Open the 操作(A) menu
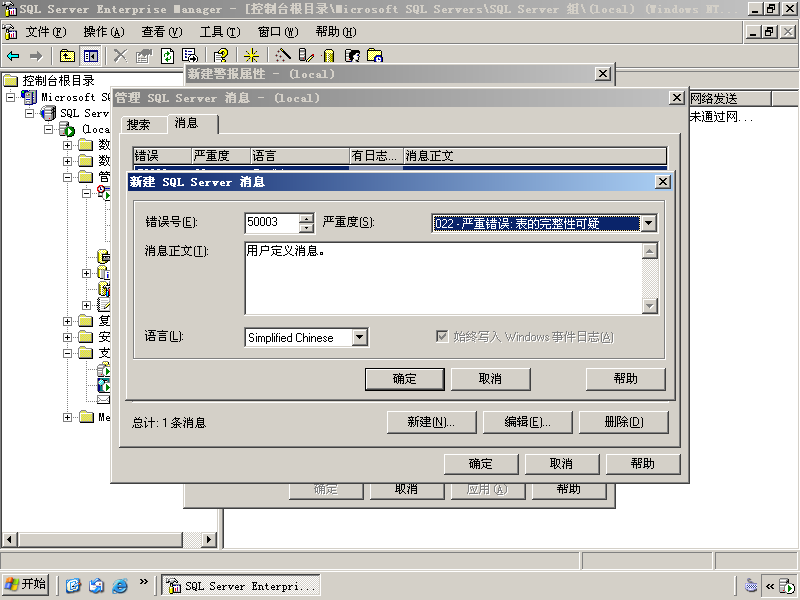The height and width of the screenshot is (600, 800). [104, 32]
